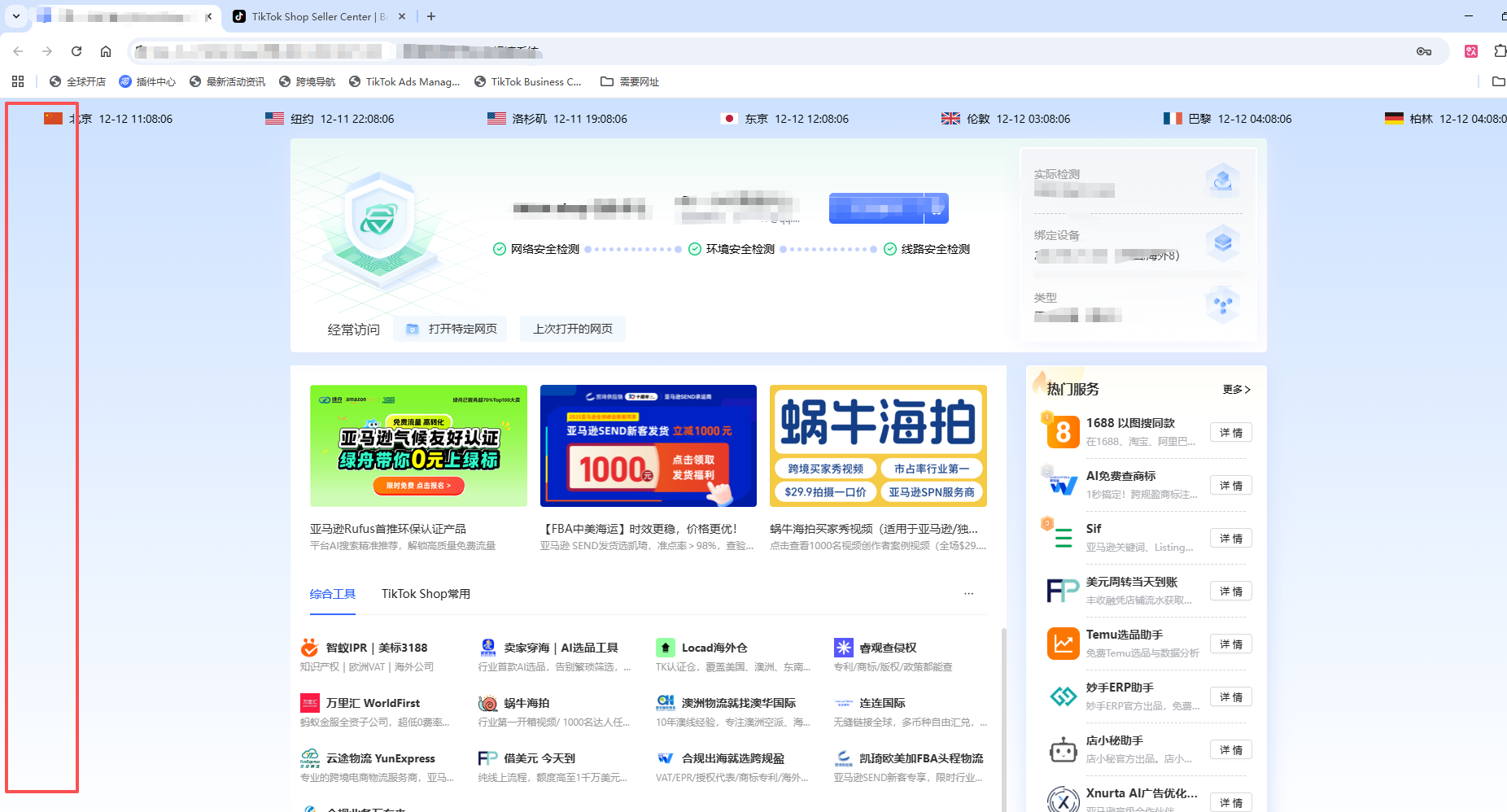Click the 实际检测 card icon
This screenshot has width=1507, height=812.
1222,181
